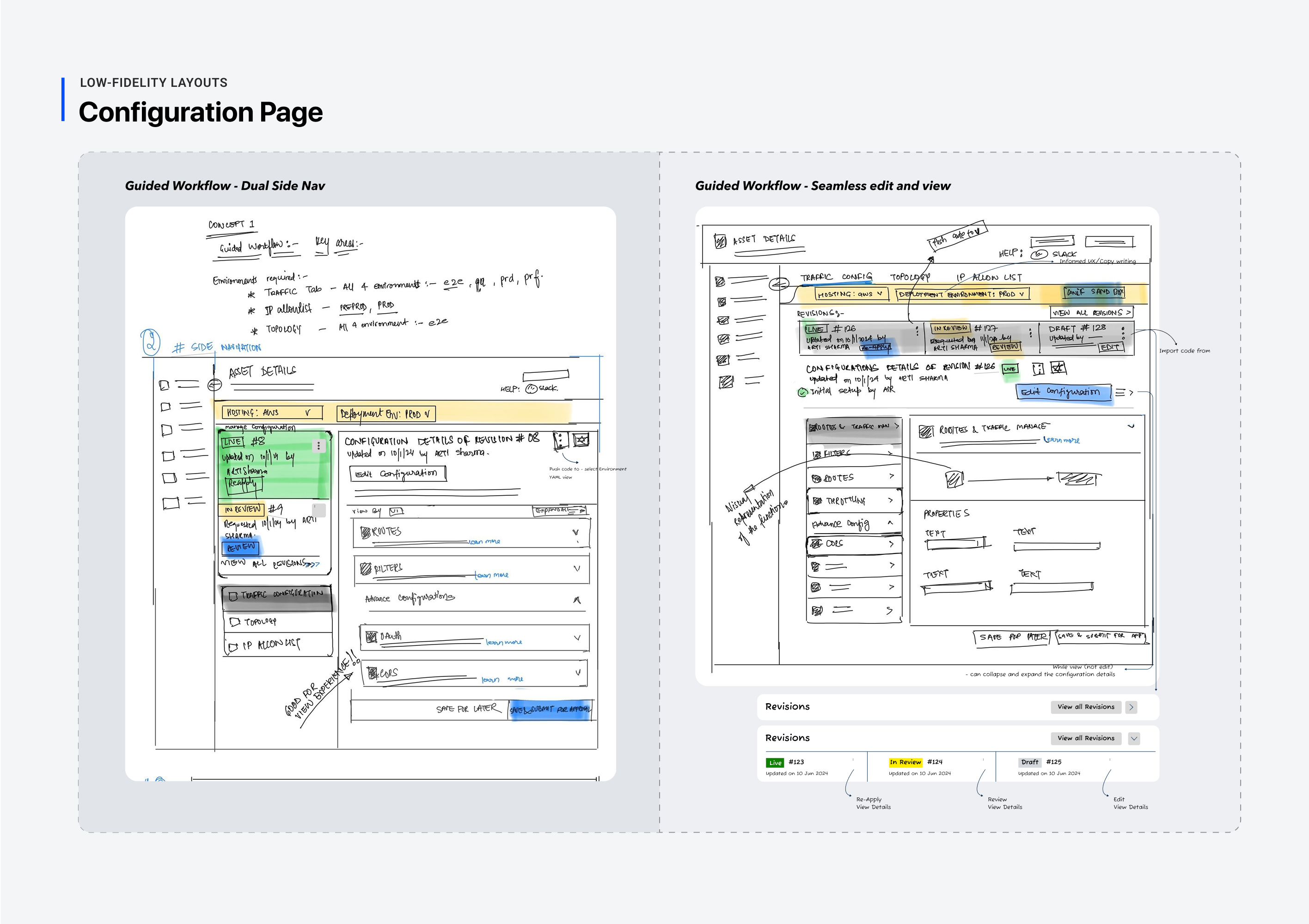Open kebab menu on Live #126 revision
The width and height of the screenshot is (1309, 924).
coord(917,331)
